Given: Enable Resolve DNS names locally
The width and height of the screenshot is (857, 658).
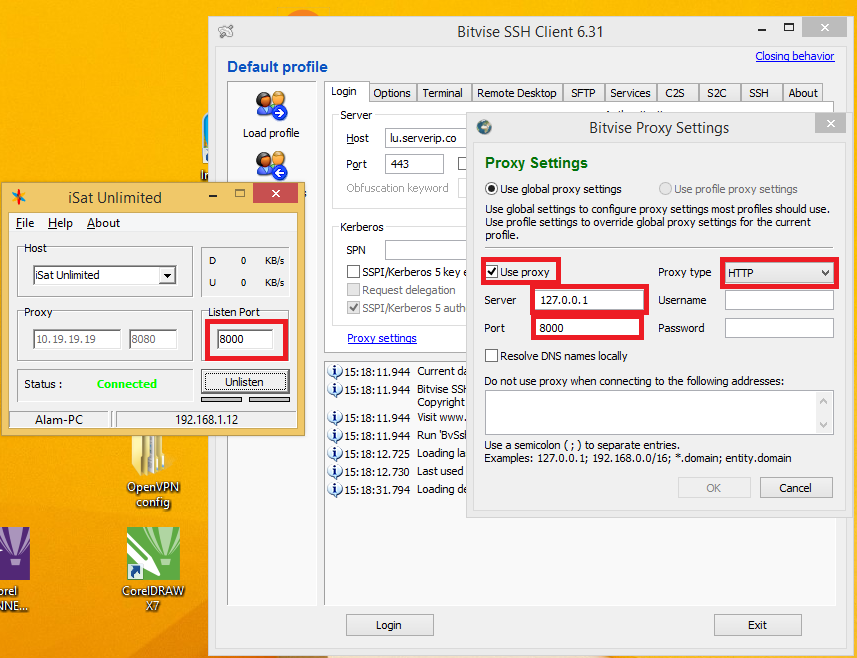Looking at the screenshot, I should point(491,356).
